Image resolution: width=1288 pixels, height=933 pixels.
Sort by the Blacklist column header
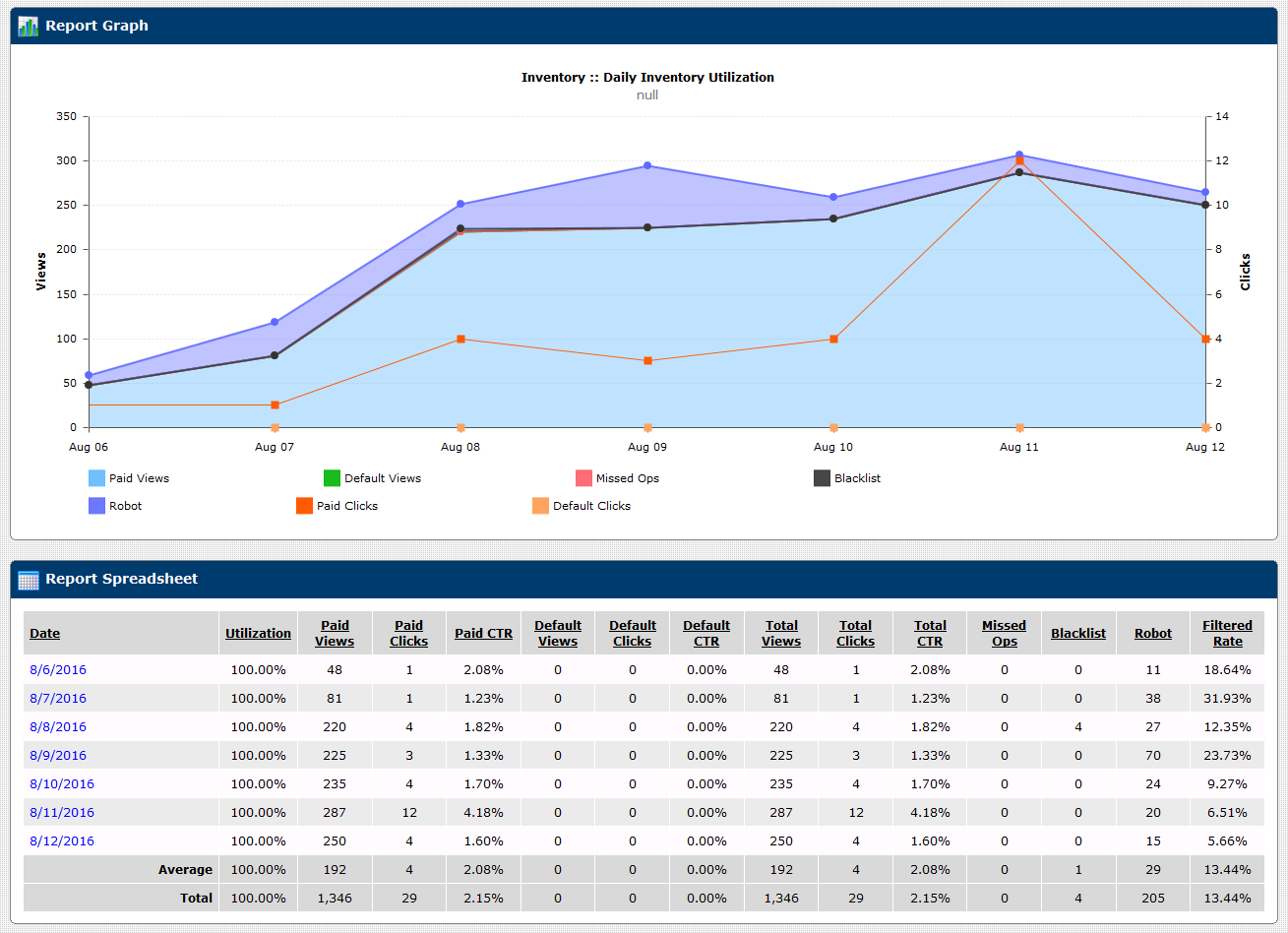click(x=1078, y=634)
